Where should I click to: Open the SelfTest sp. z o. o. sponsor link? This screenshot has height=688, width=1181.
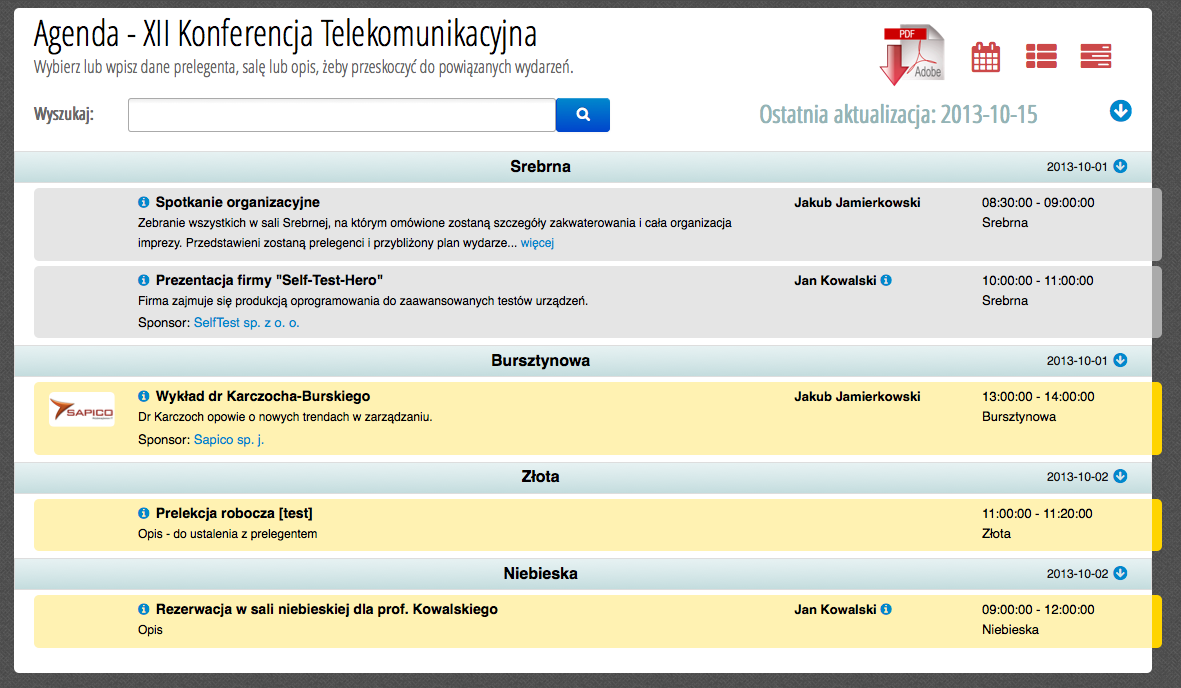pyautogui.click(x=246, y=323)
